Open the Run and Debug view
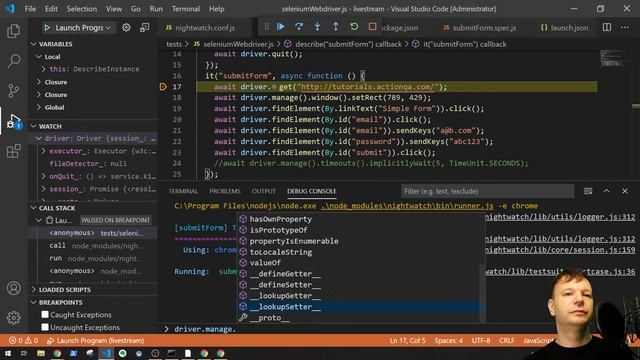Image resolution: width=640 pixels, height=360 pixels. click(x=13, y=121)
